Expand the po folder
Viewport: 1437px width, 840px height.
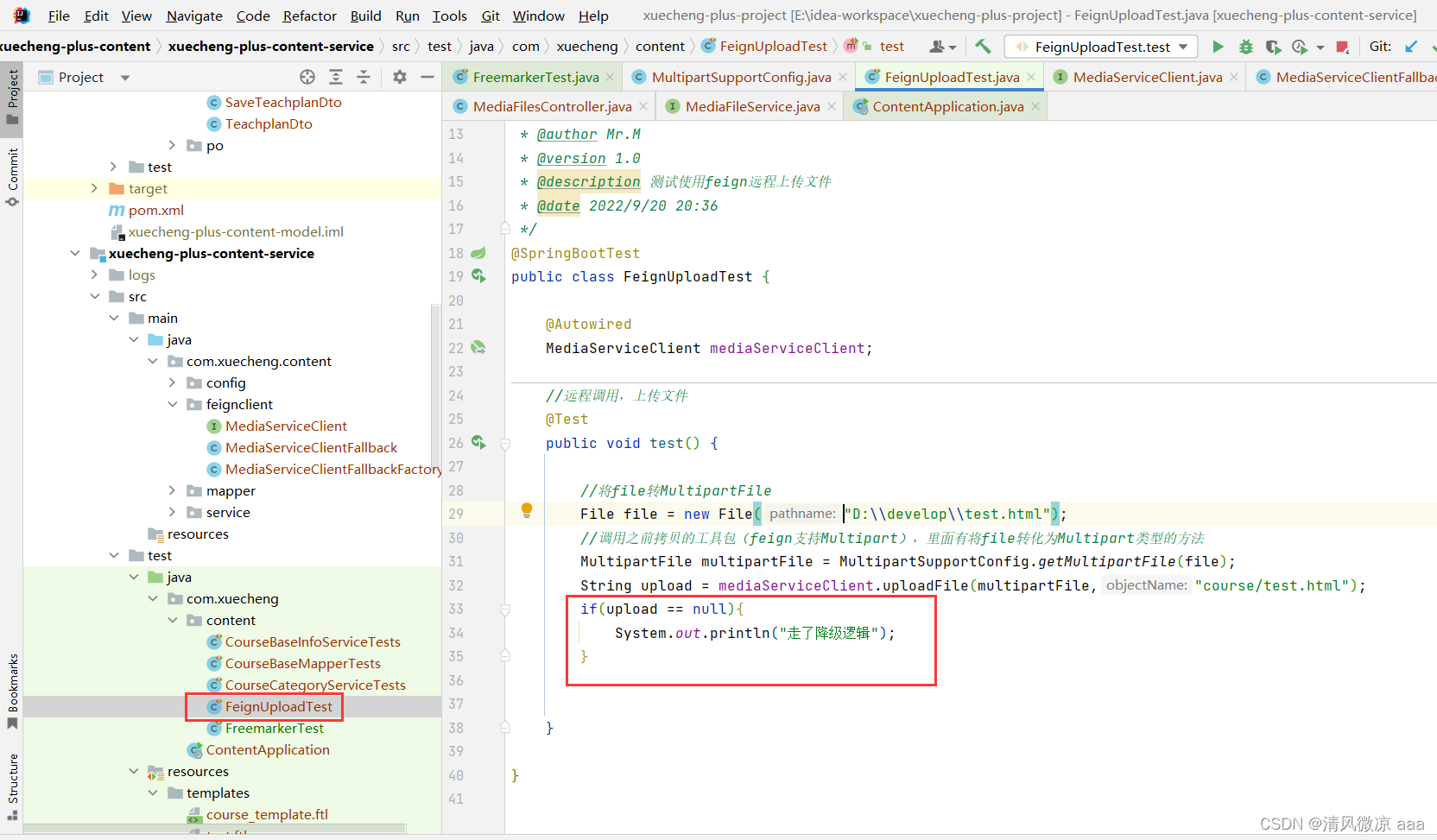(172, 145)
